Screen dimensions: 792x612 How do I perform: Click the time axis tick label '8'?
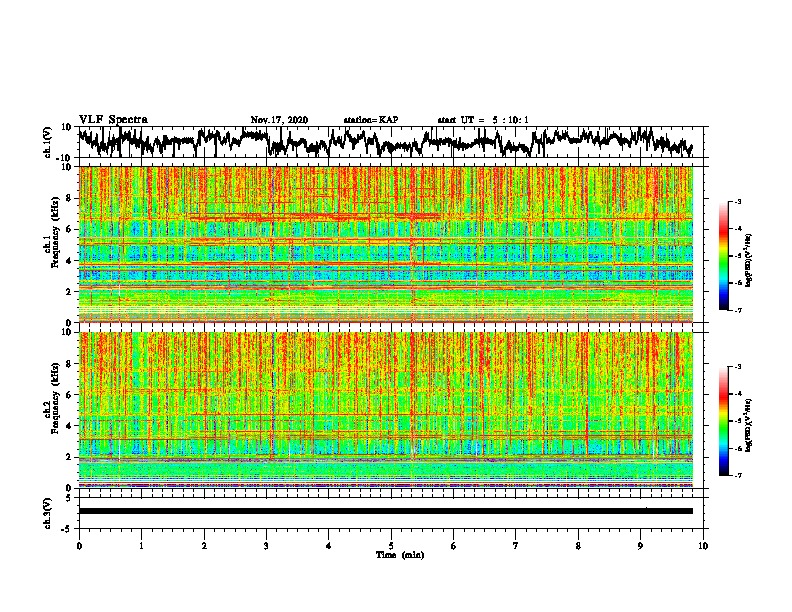tap(578, 546)
